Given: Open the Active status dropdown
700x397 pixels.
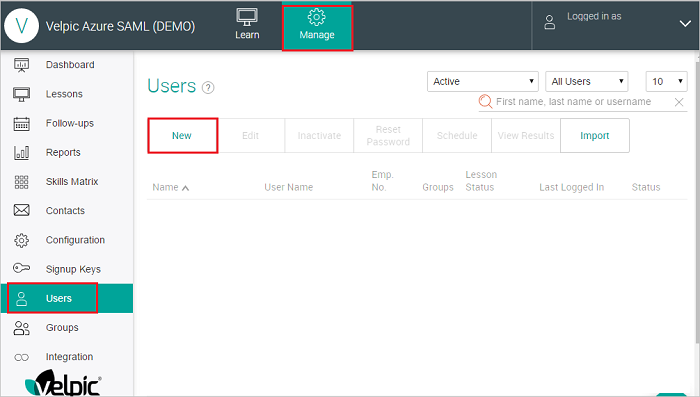Looking at the screenshot, I should 483,81.
